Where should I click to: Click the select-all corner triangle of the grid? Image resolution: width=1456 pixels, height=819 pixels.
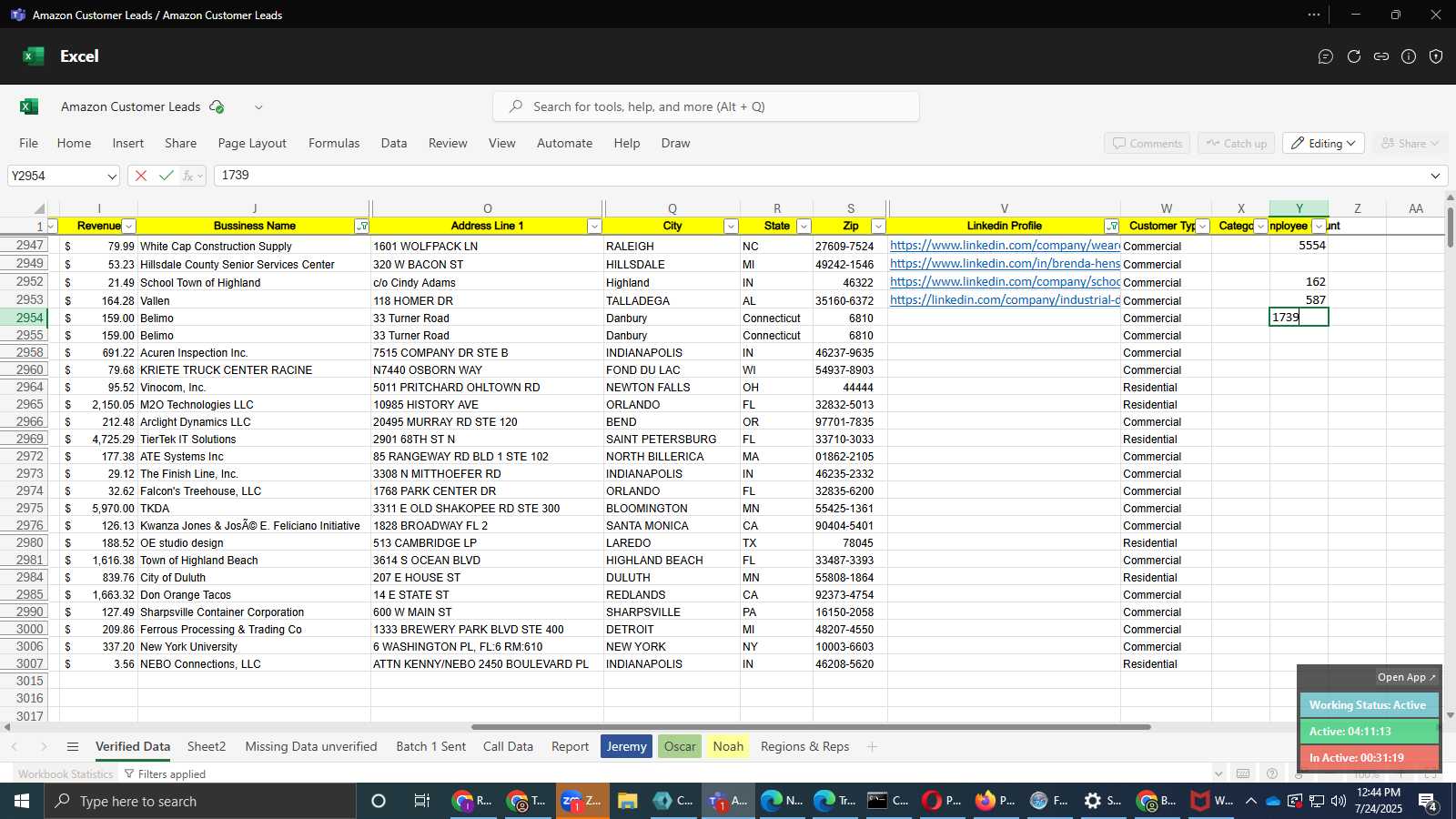click(39, 208)
